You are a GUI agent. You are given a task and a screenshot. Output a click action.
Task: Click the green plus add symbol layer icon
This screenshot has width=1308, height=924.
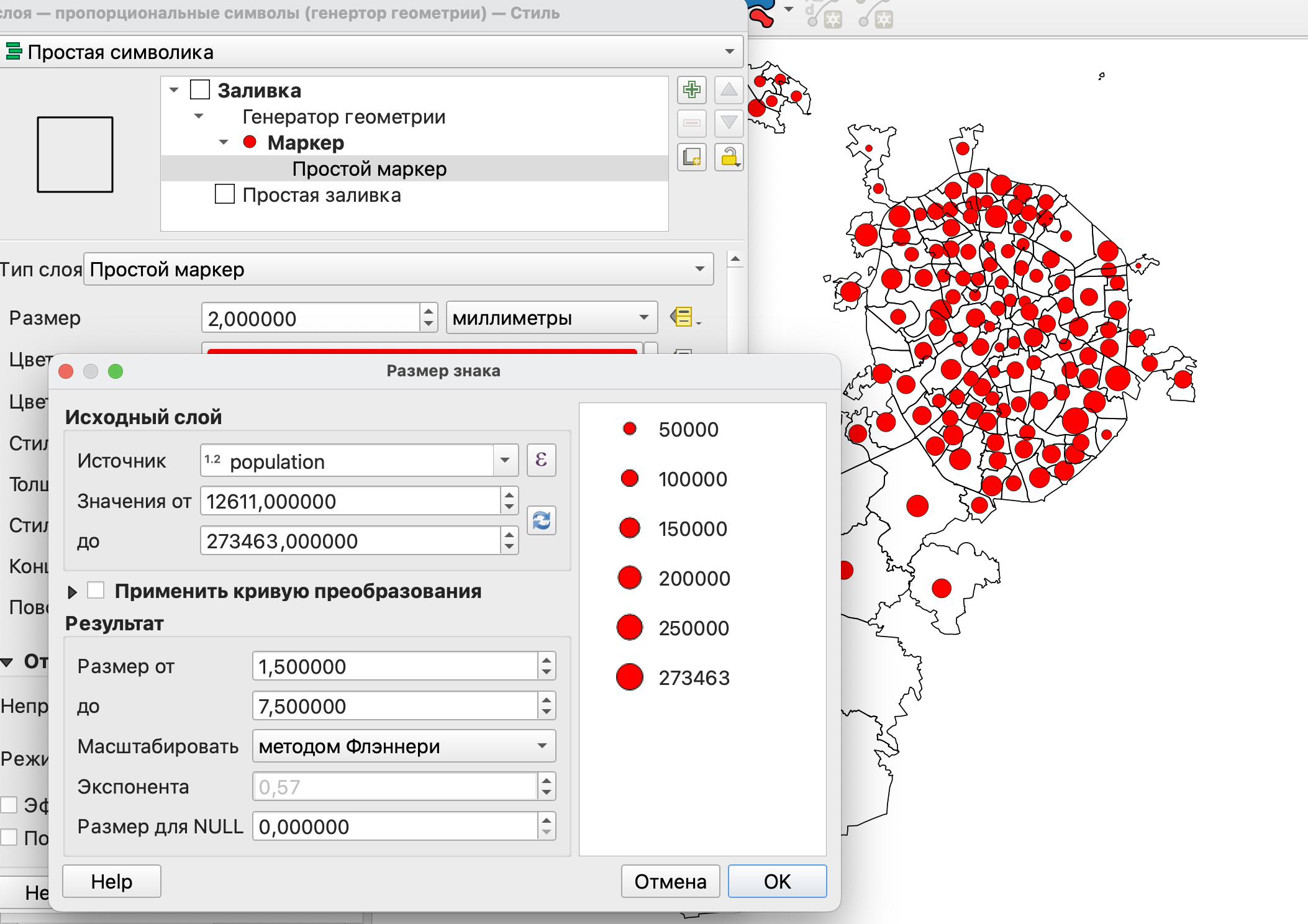click(691, 91)
